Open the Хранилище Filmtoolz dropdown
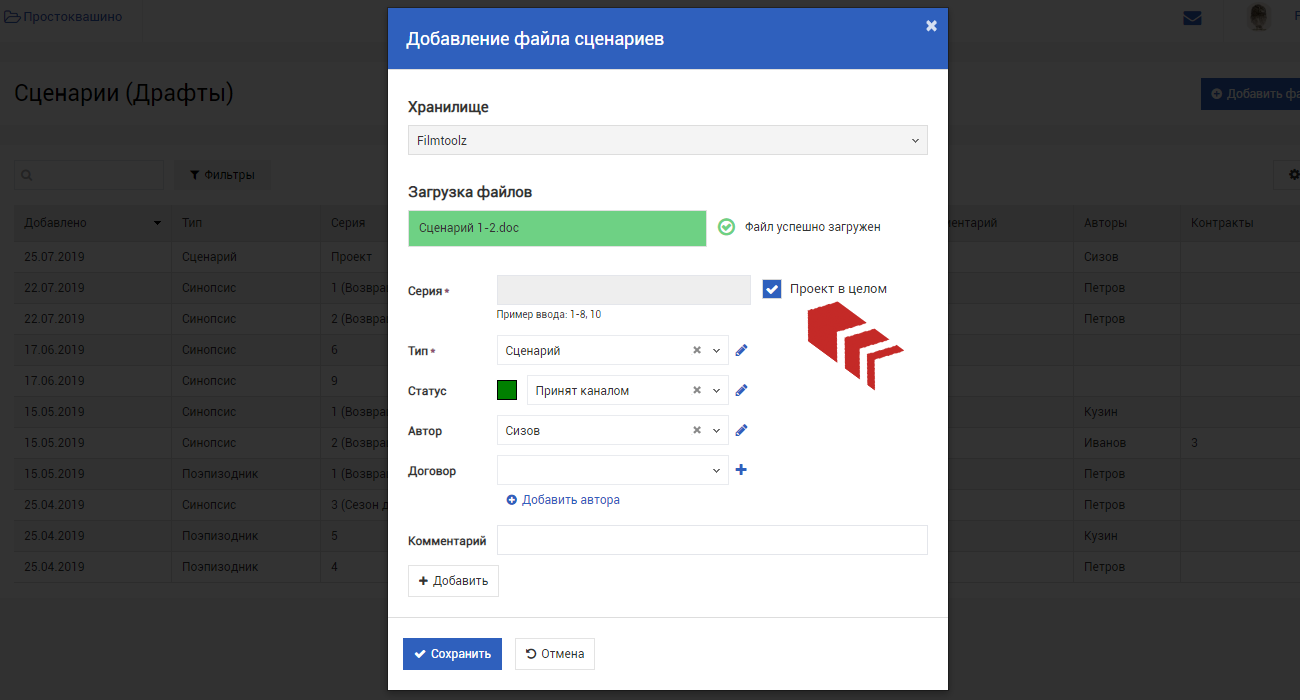 [668, 140]
